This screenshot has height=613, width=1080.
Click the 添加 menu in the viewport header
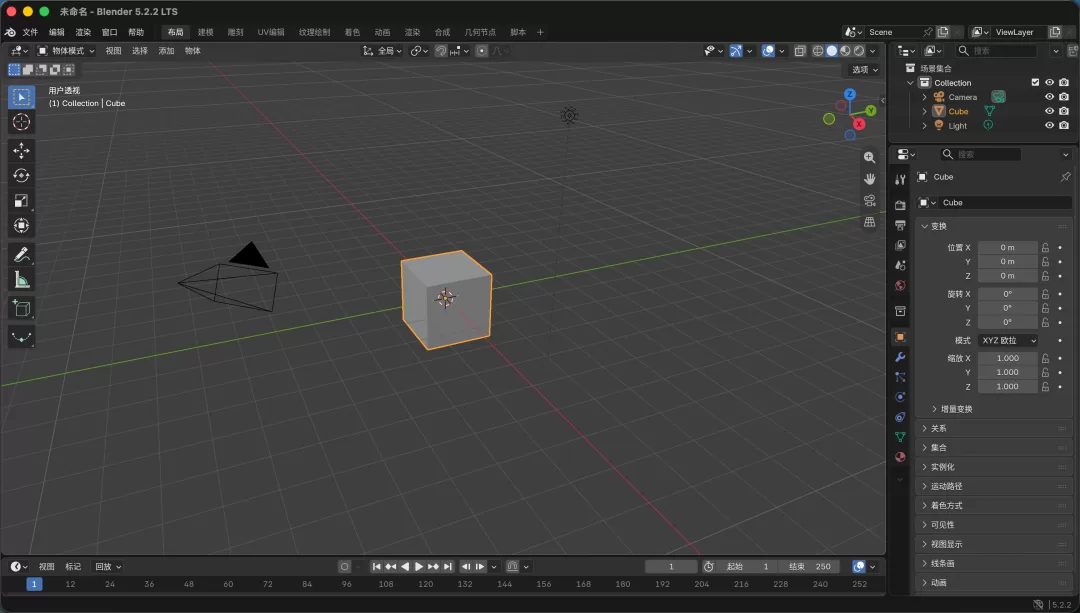(167, 51)
